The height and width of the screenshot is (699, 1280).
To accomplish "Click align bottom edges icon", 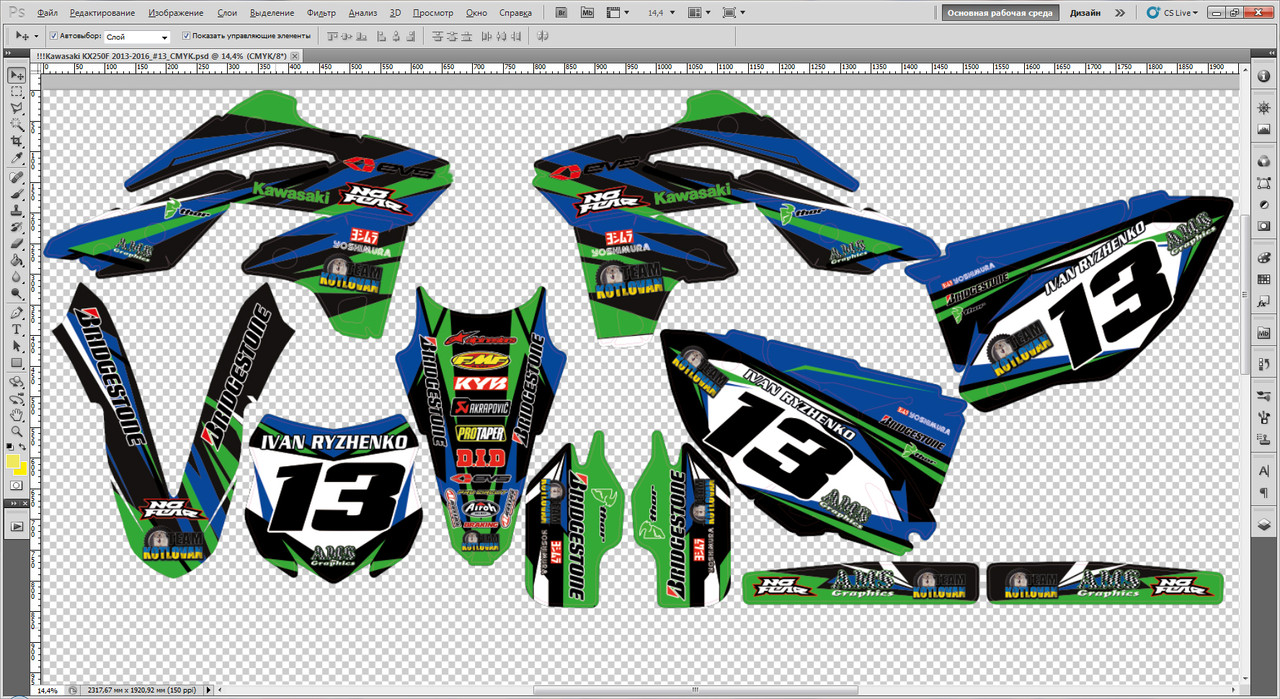I will point(361,36).
